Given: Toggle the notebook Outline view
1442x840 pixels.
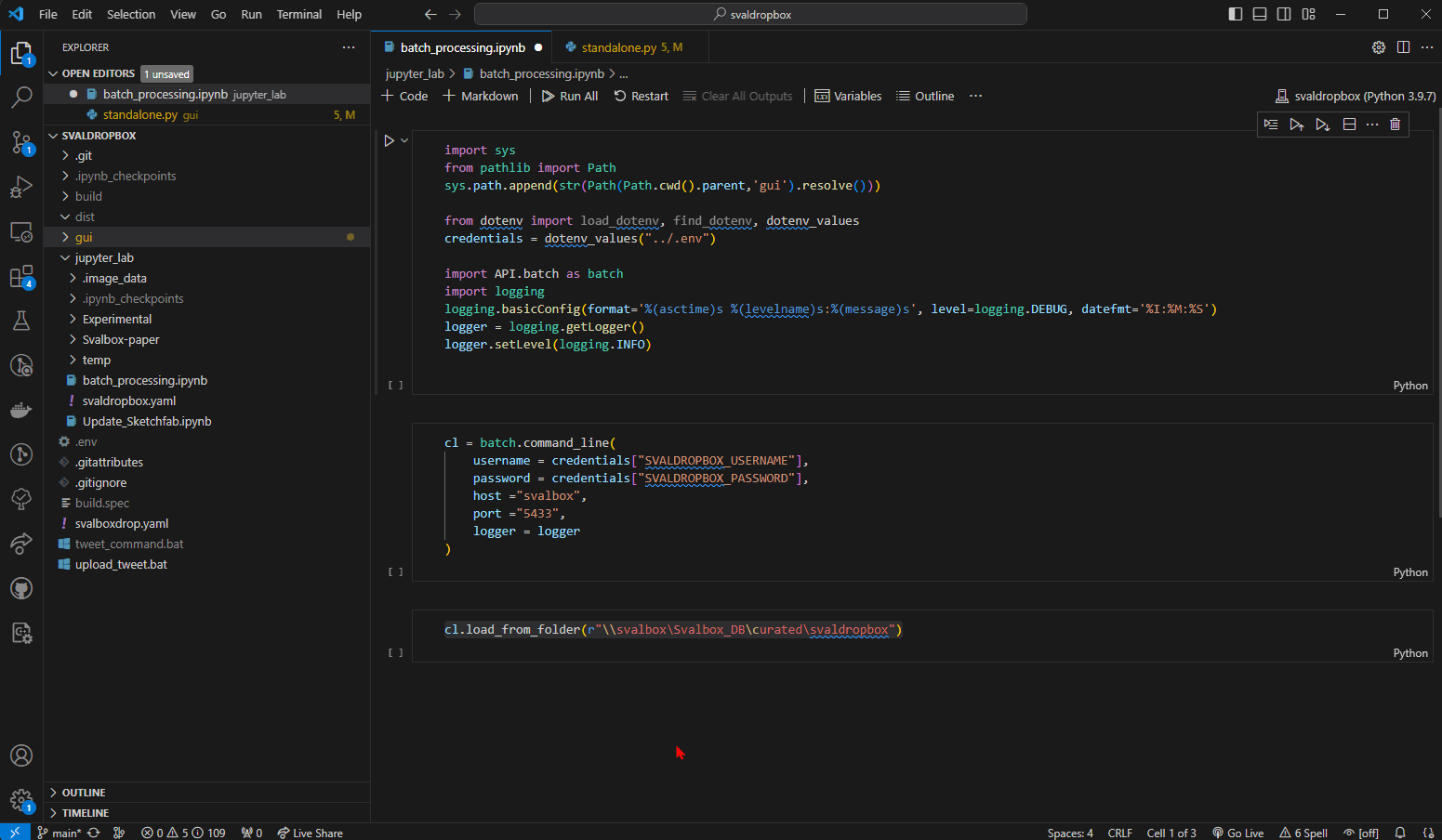Looking at the screenshot, I should pos(925,97).
